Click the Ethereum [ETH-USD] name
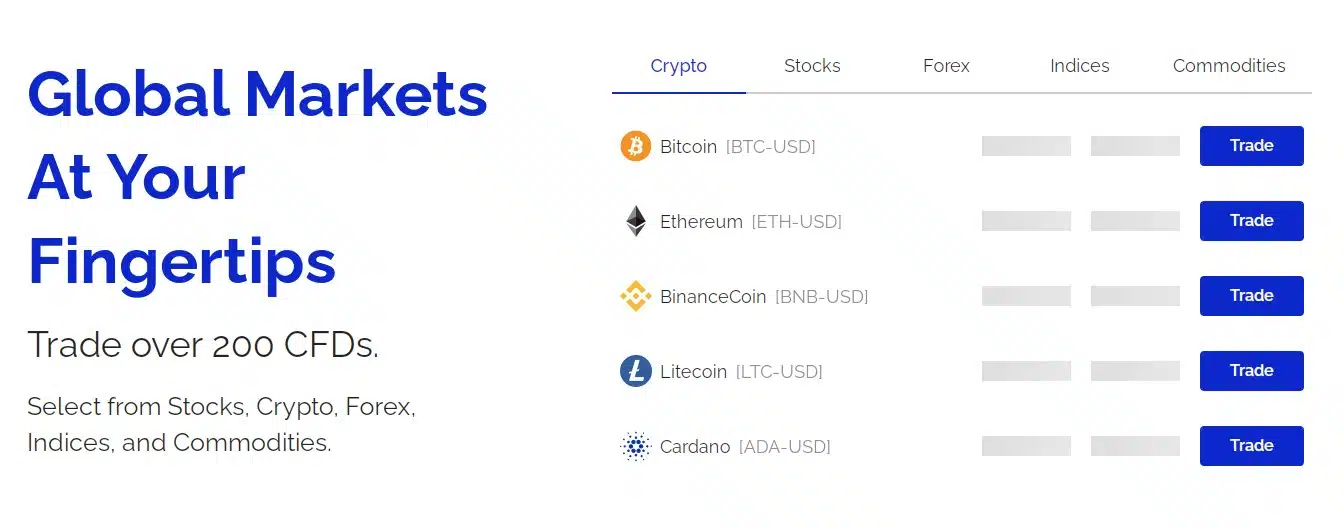 751,222
